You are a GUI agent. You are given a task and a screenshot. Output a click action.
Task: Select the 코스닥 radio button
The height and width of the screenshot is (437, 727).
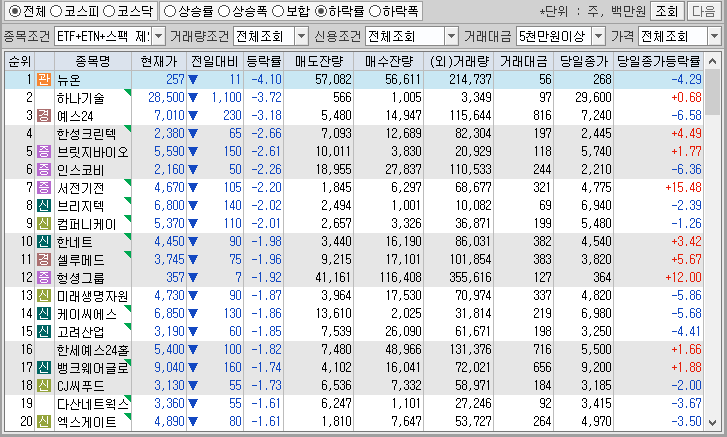109,11
